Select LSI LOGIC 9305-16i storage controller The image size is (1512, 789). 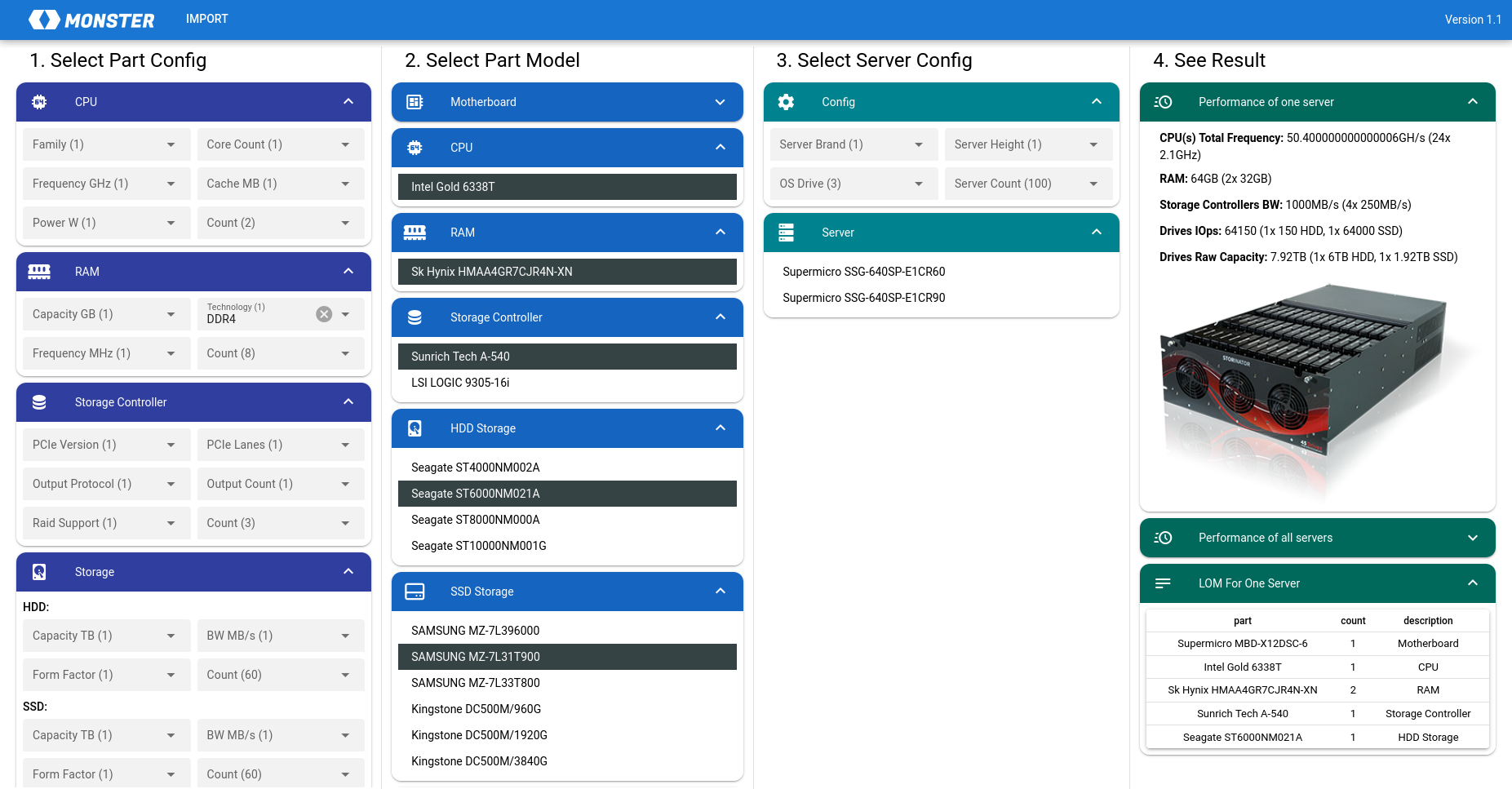click(x=460, y=383)
